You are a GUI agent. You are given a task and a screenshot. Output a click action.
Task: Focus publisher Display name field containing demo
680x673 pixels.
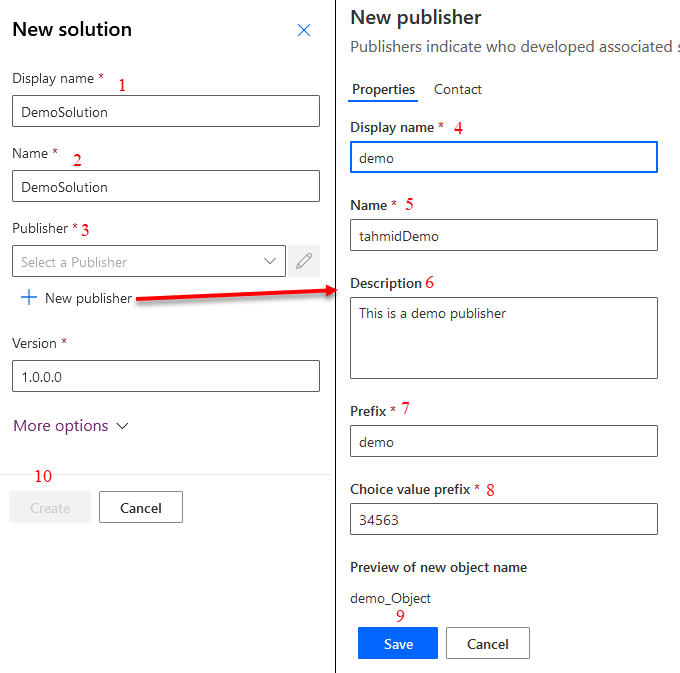(x=504, y=158)
